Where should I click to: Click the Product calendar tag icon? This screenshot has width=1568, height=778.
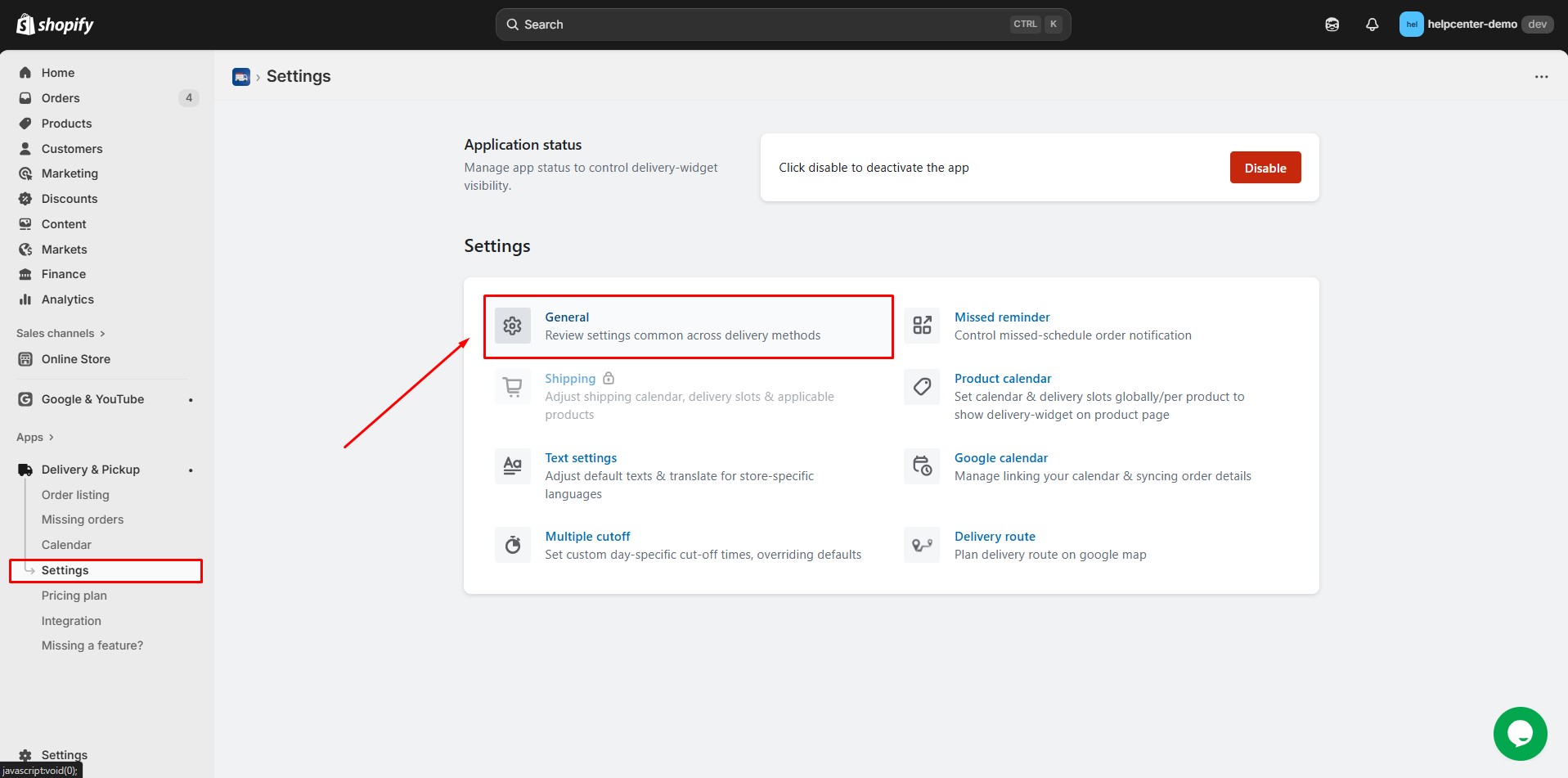click(922, 387)
